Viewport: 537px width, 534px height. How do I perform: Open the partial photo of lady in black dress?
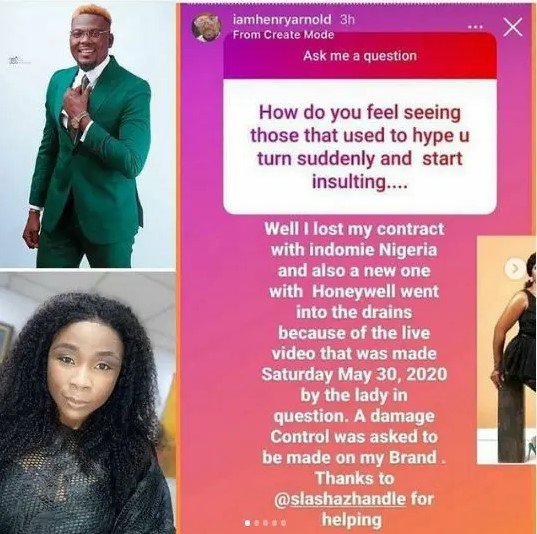(x=507, y=350)
